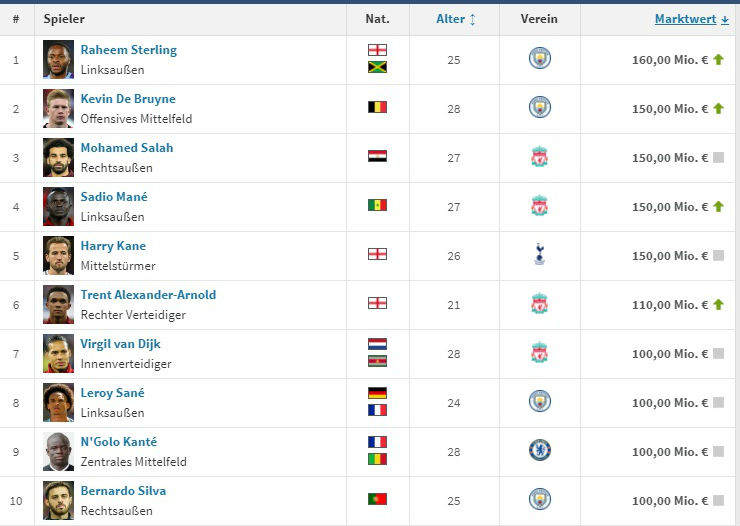Click Virgil van Dijk's portrait thumbnail
740x526 pixels.
(58, 353)
